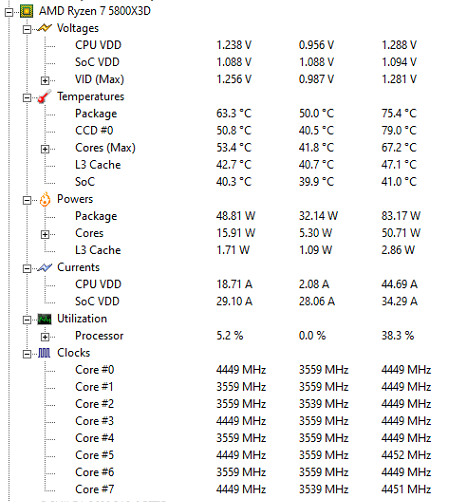
Task: Click the 1.238 V CPU VDD value
Action: [x=234, y=45]
